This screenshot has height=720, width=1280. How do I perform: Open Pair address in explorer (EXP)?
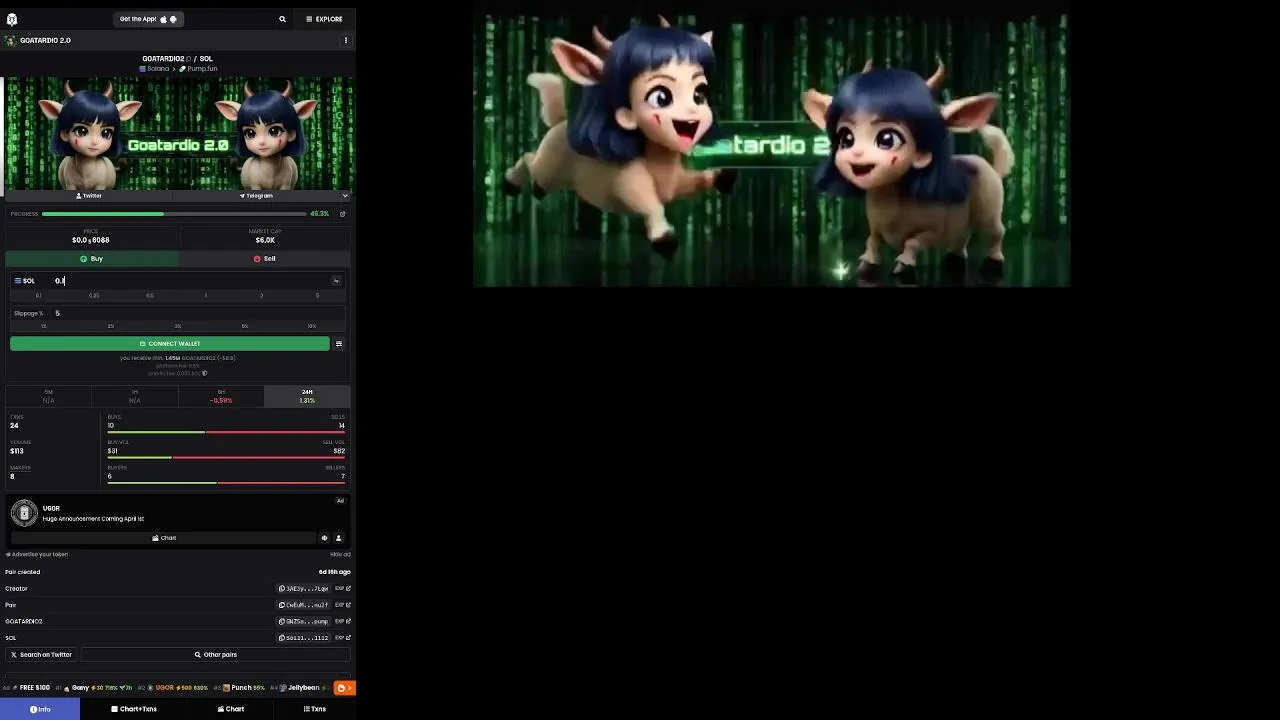(x=343, y=605)
